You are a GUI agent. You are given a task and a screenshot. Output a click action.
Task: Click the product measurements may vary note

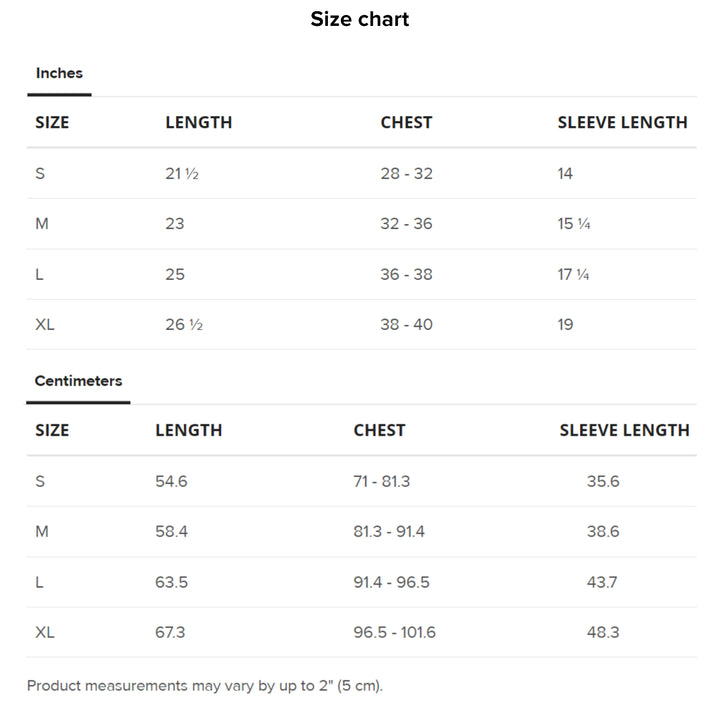pos(205,686)
